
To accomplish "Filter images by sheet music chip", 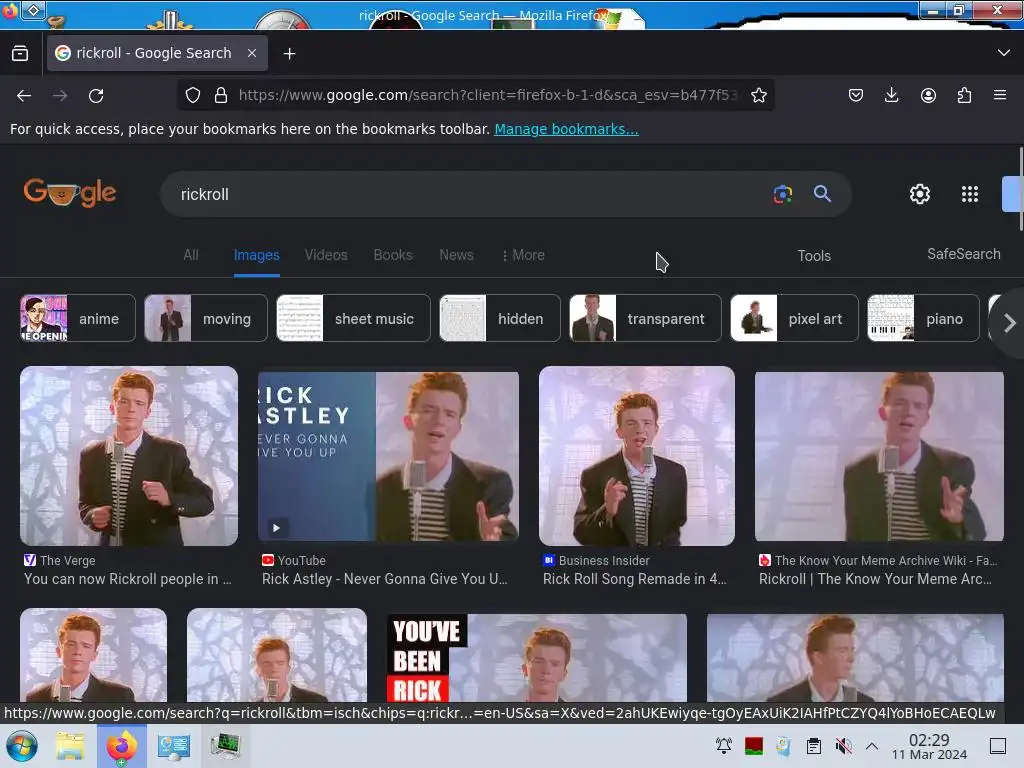I will click(353, 318).
